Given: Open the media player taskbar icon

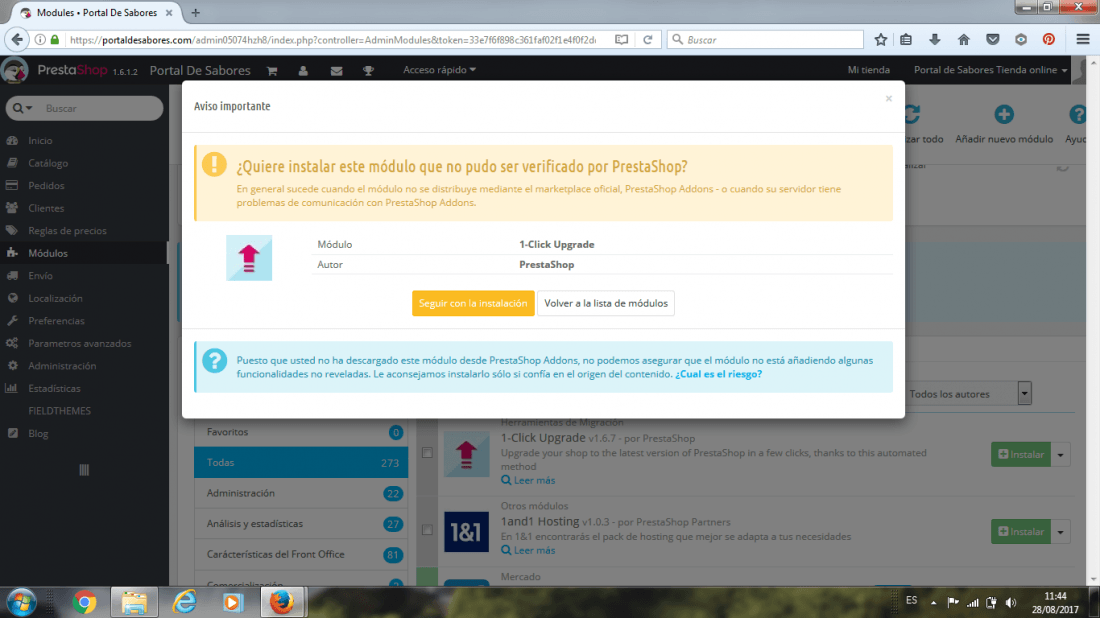Looking at the screenshot, I should [x=233, y=603].
